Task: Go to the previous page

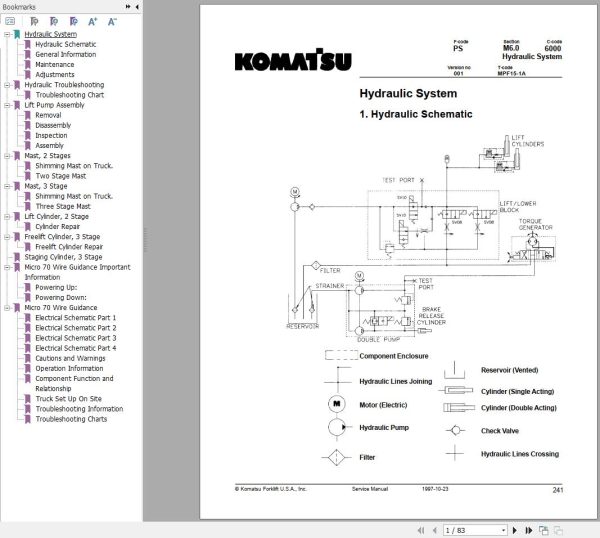Action: pyautogui.click(x=435, y=530)
